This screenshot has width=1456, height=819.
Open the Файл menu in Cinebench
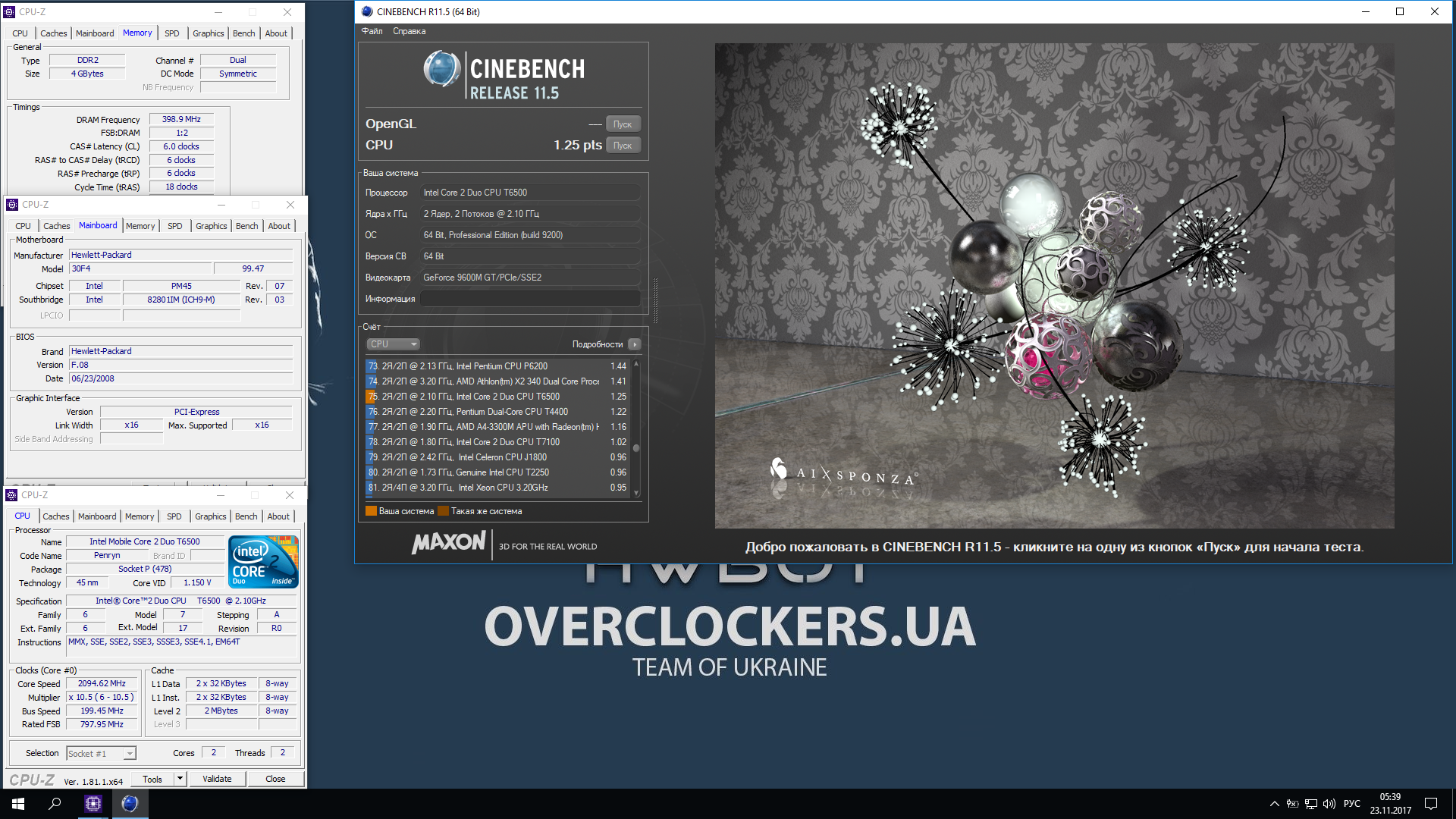click(x=372, y=31)
